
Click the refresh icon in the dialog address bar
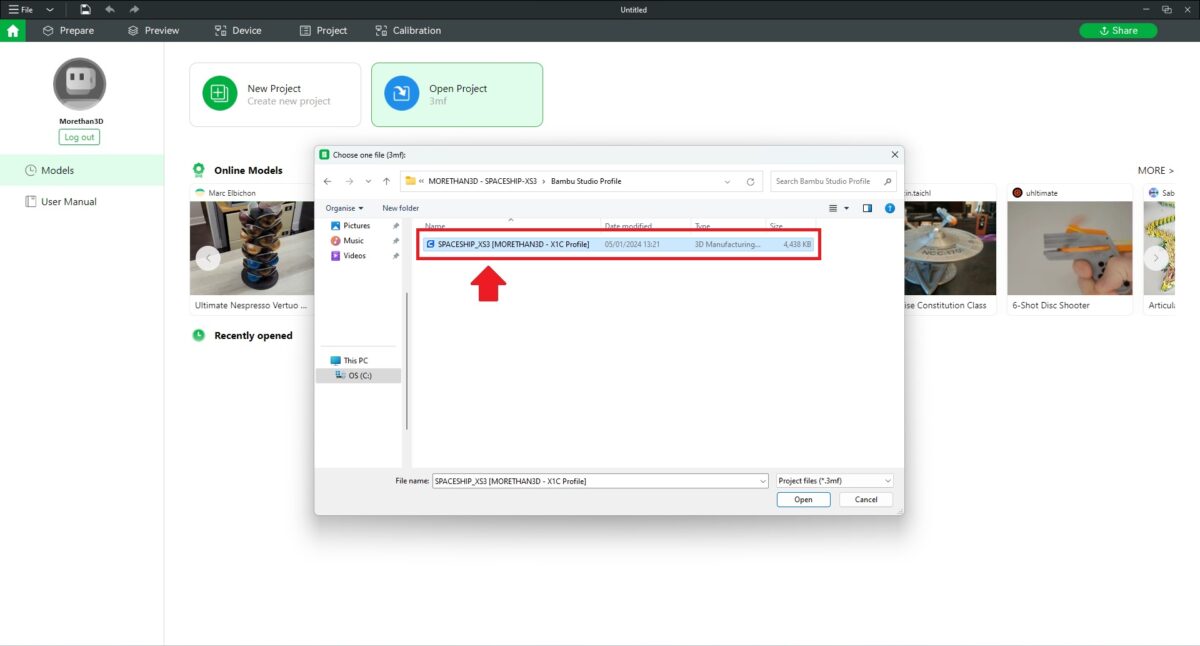tap(751, 181)
